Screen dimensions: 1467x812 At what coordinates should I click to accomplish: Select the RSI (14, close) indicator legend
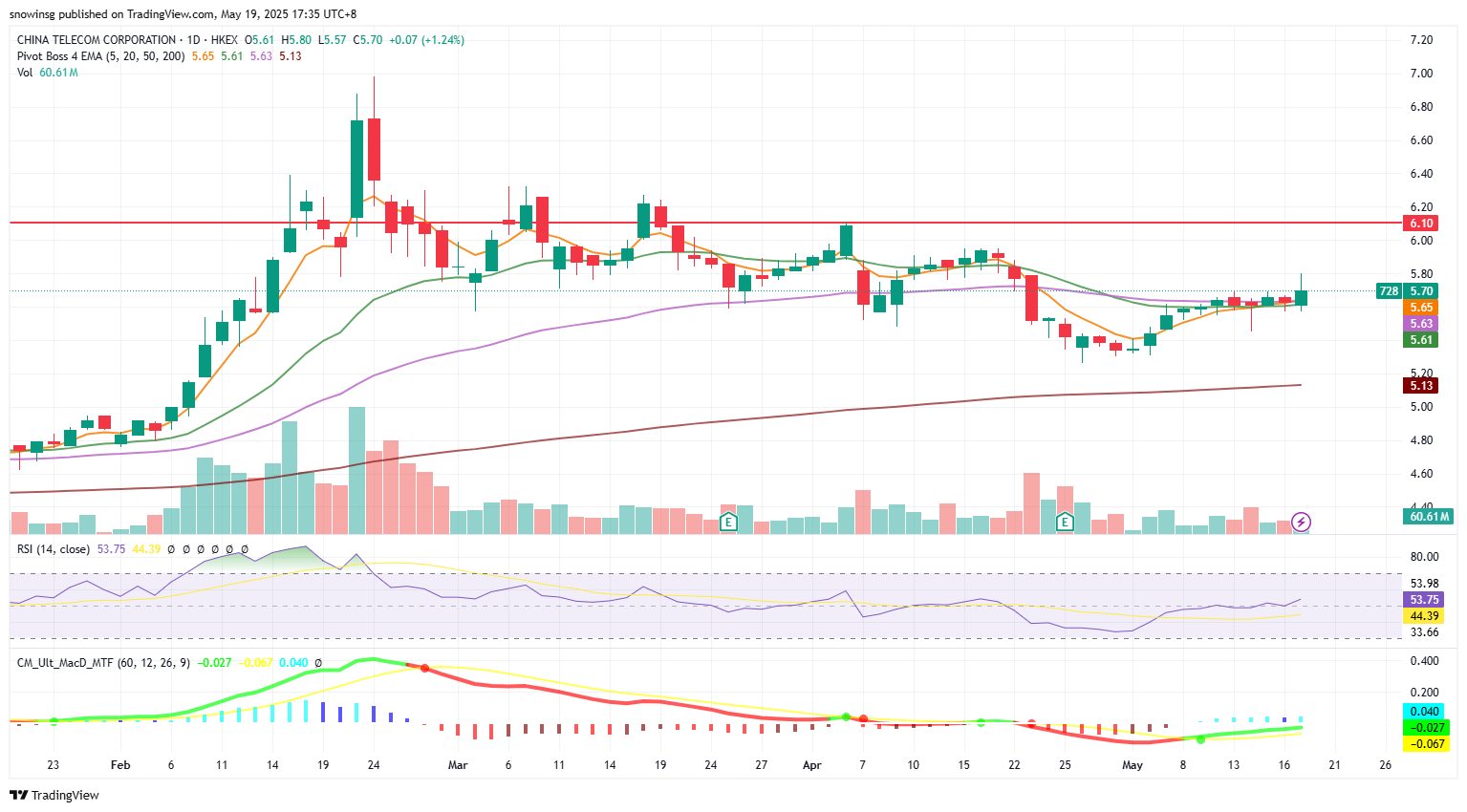pos(54,549)
